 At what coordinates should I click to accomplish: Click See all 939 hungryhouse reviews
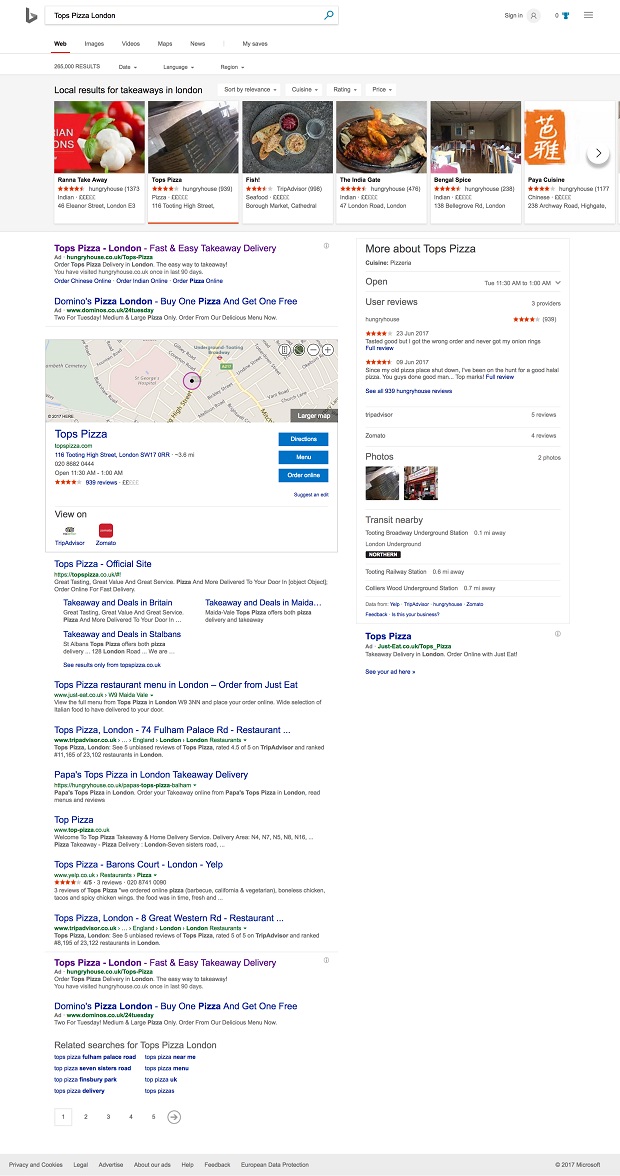click(x=409, y=392)
